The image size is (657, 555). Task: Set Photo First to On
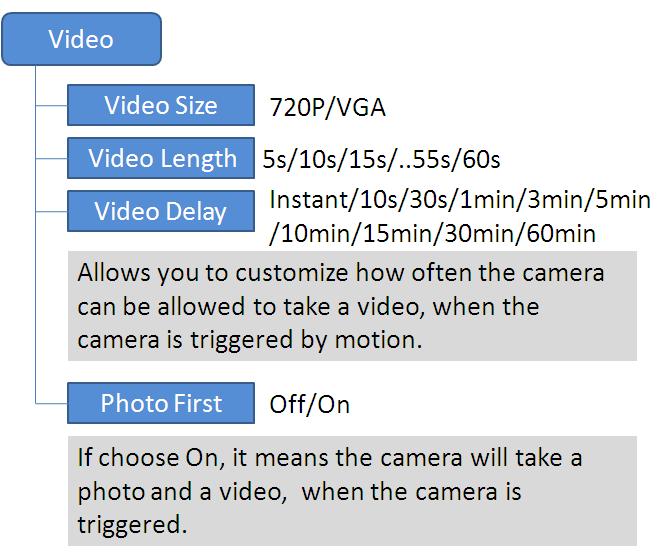[x=334, y=405]
